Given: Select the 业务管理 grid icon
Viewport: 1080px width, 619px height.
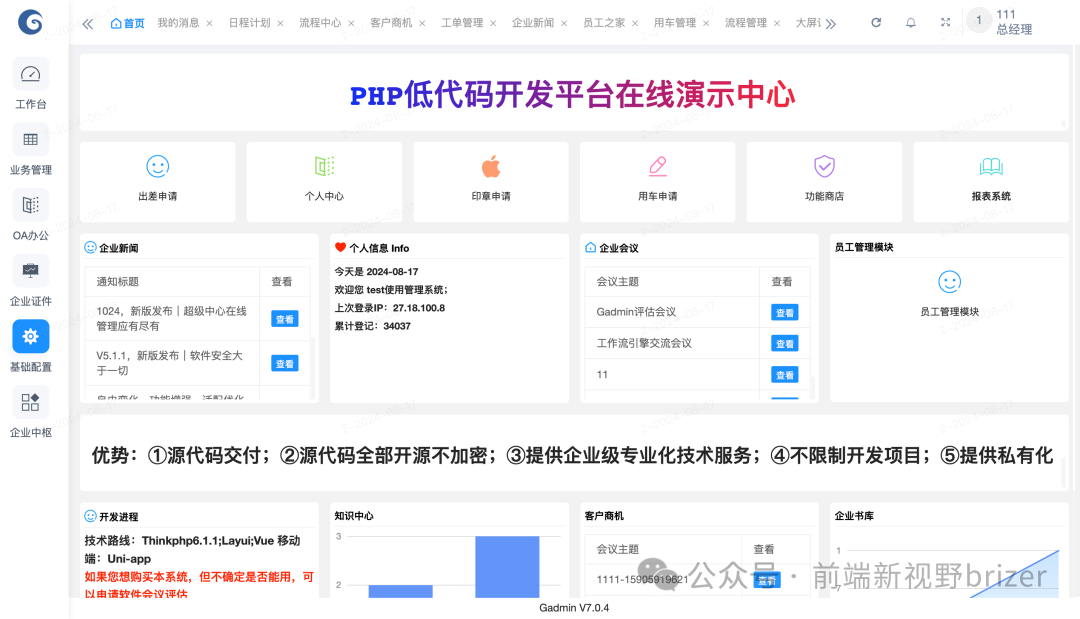Looking at the screenshot, I should coord(30,140).
